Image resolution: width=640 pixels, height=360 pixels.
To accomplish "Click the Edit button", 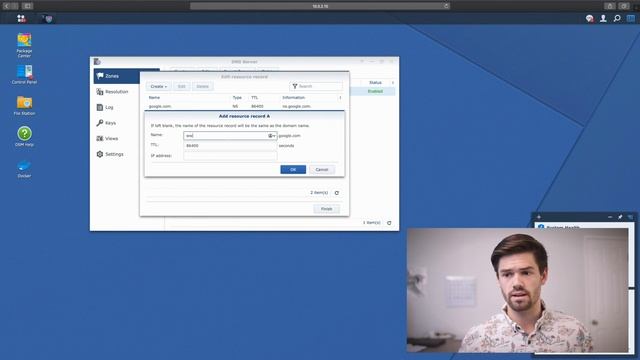I will click(x=182, y=87).
